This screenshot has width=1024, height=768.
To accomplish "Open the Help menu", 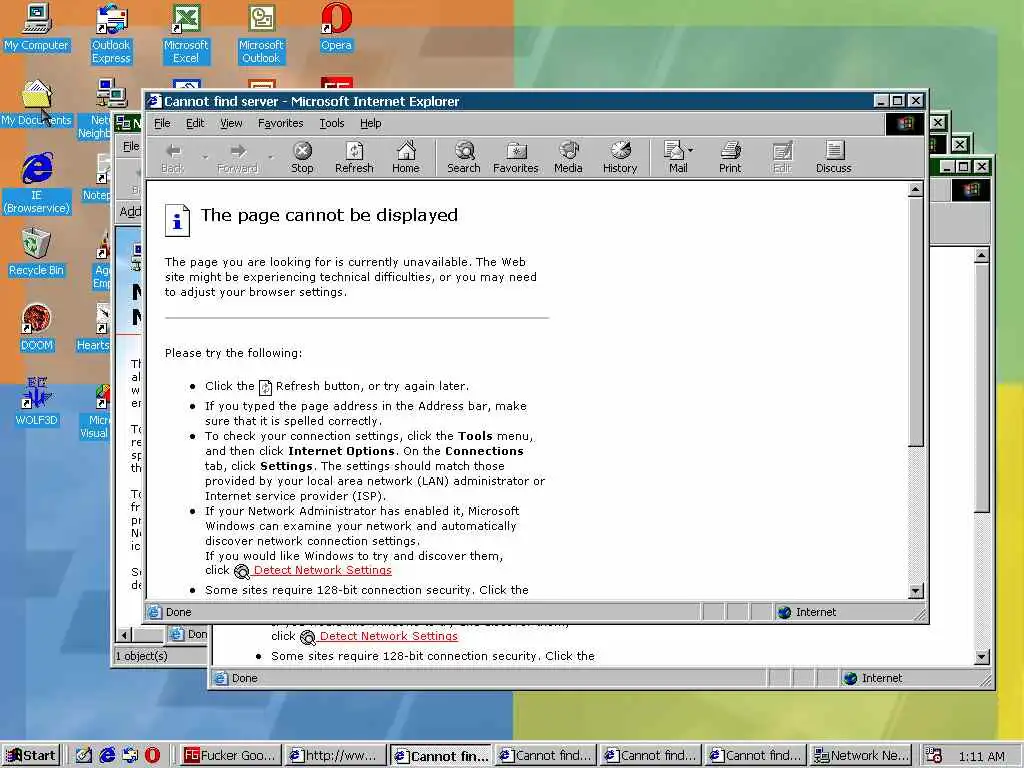I will 370,123.
